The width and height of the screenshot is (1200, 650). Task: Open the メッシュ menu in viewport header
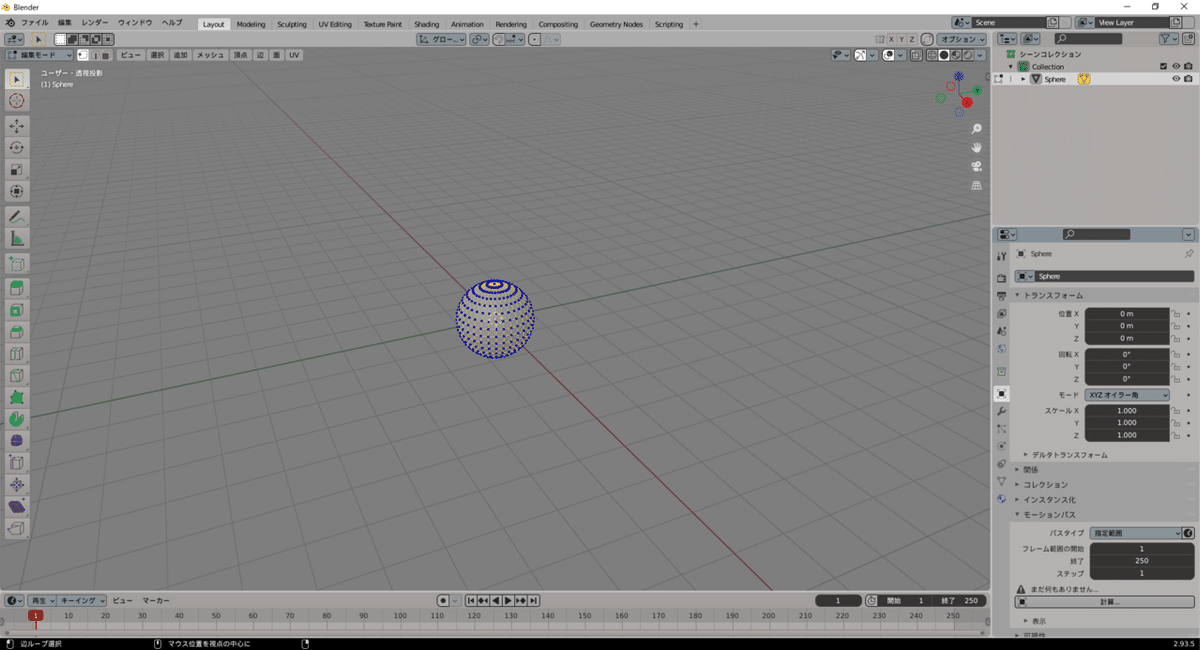pyautogui.click(x=210, y=55)
